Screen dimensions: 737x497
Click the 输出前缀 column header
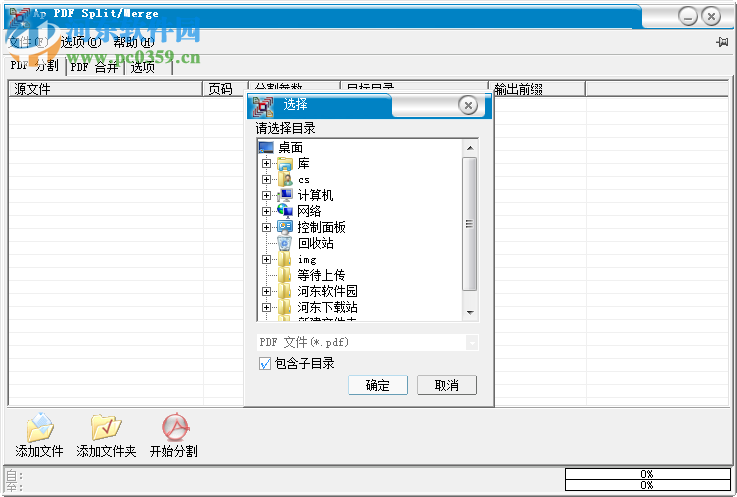537,89
